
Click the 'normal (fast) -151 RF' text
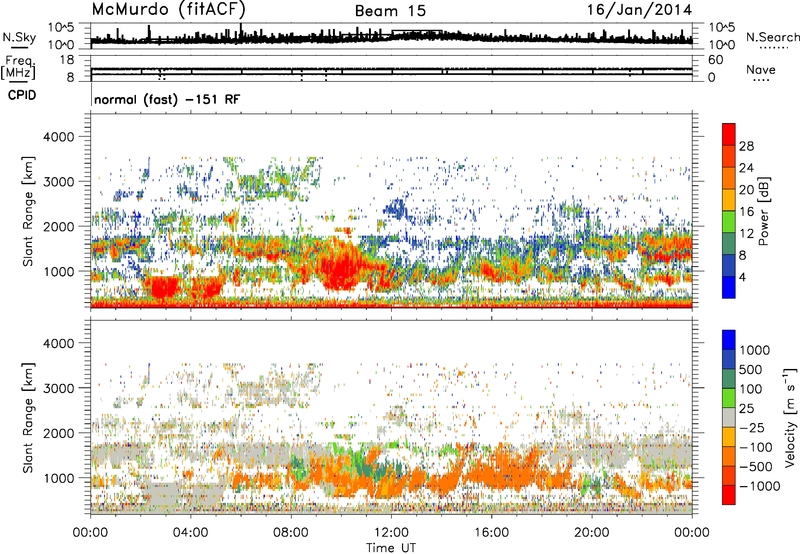click(x=167, y=99)
